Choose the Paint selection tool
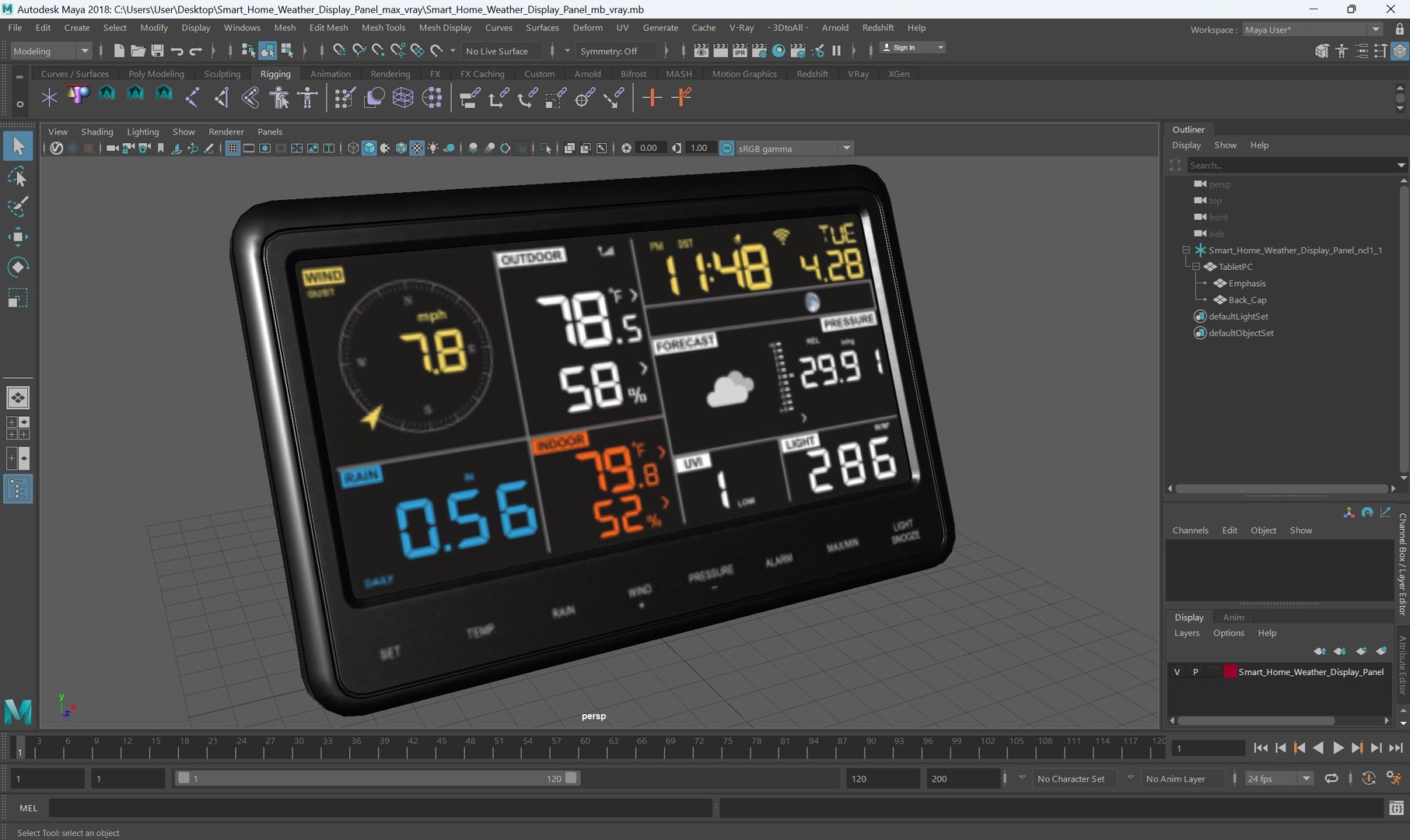Image resolution: width=1410 pixels, height=840 pixels. 18,207
